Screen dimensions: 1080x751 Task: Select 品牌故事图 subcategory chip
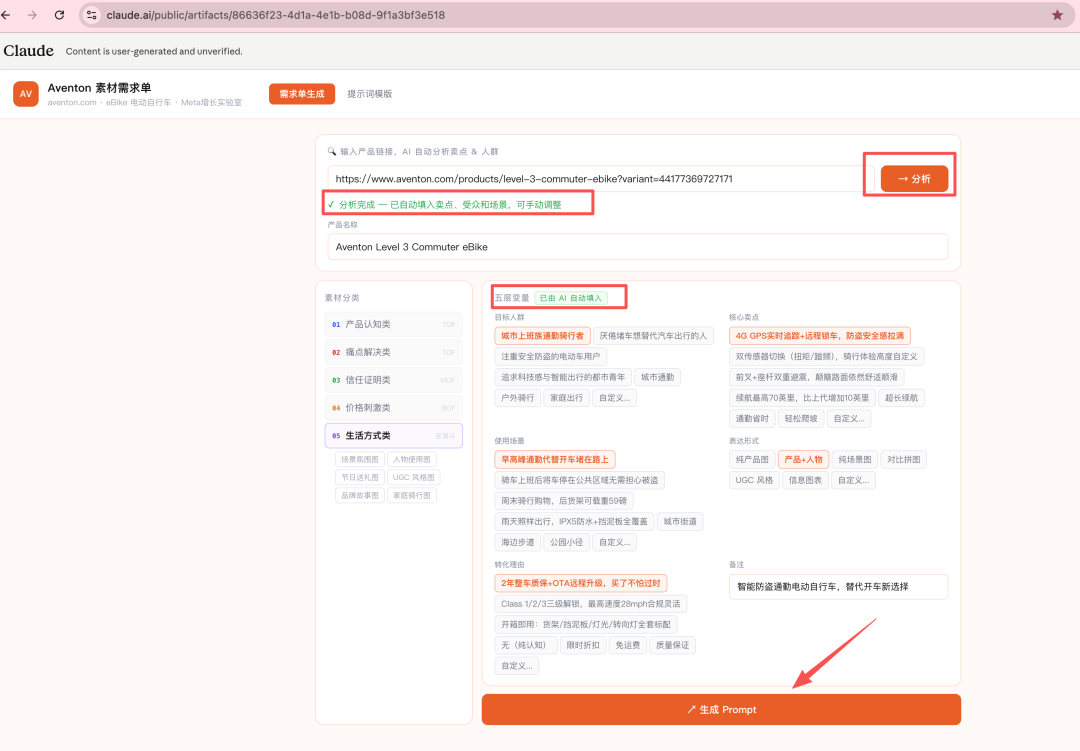(360, 495)
